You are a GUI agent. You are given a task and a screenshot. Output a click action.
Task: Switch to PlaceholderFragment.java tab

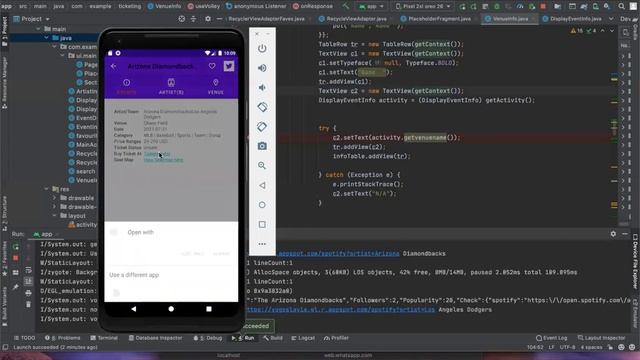[439, 19]
